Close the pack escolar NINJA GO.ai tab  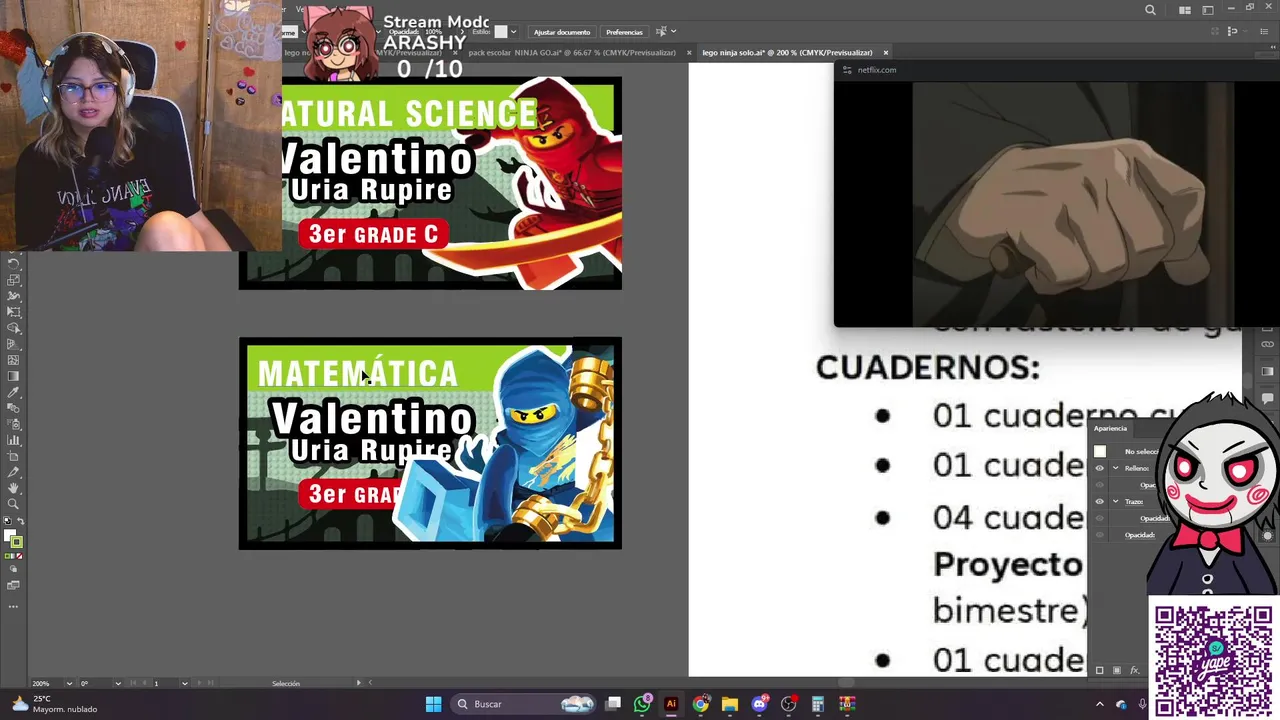tap(688, 52)
